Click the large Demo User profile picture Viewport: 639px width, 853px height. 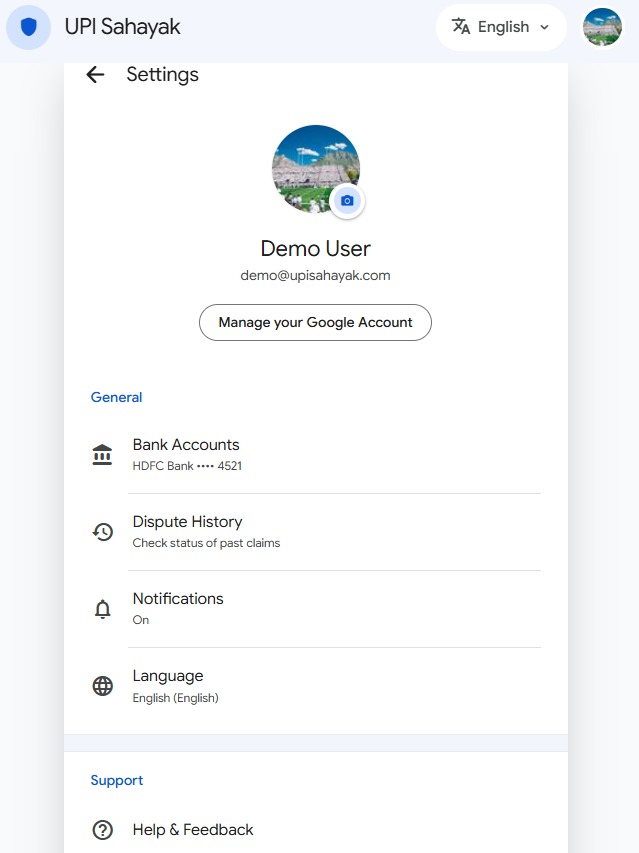click(x=315, y=169)
